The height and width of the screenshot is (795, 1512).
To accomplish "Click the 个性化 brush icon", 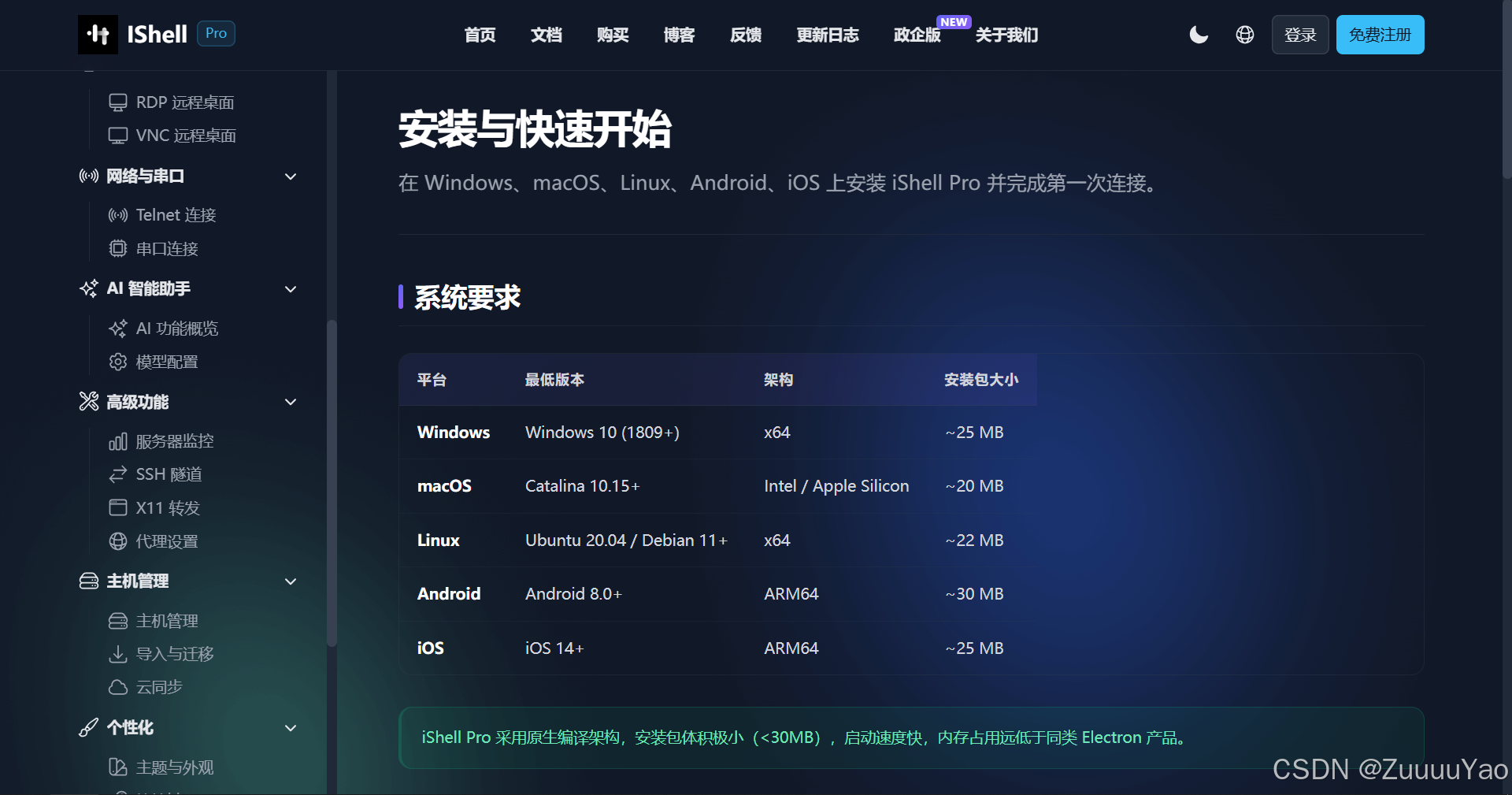I will (89, 727).
